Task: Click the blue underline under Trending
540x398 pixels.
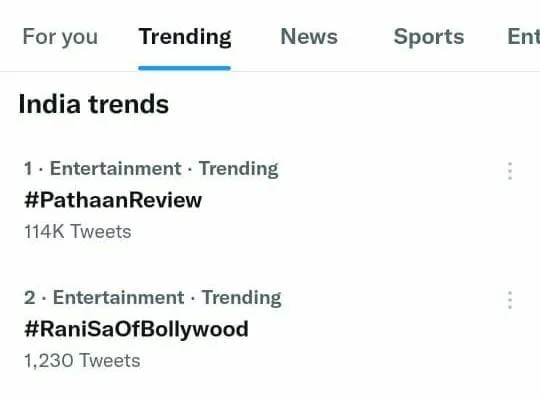Action: [185, 68]
